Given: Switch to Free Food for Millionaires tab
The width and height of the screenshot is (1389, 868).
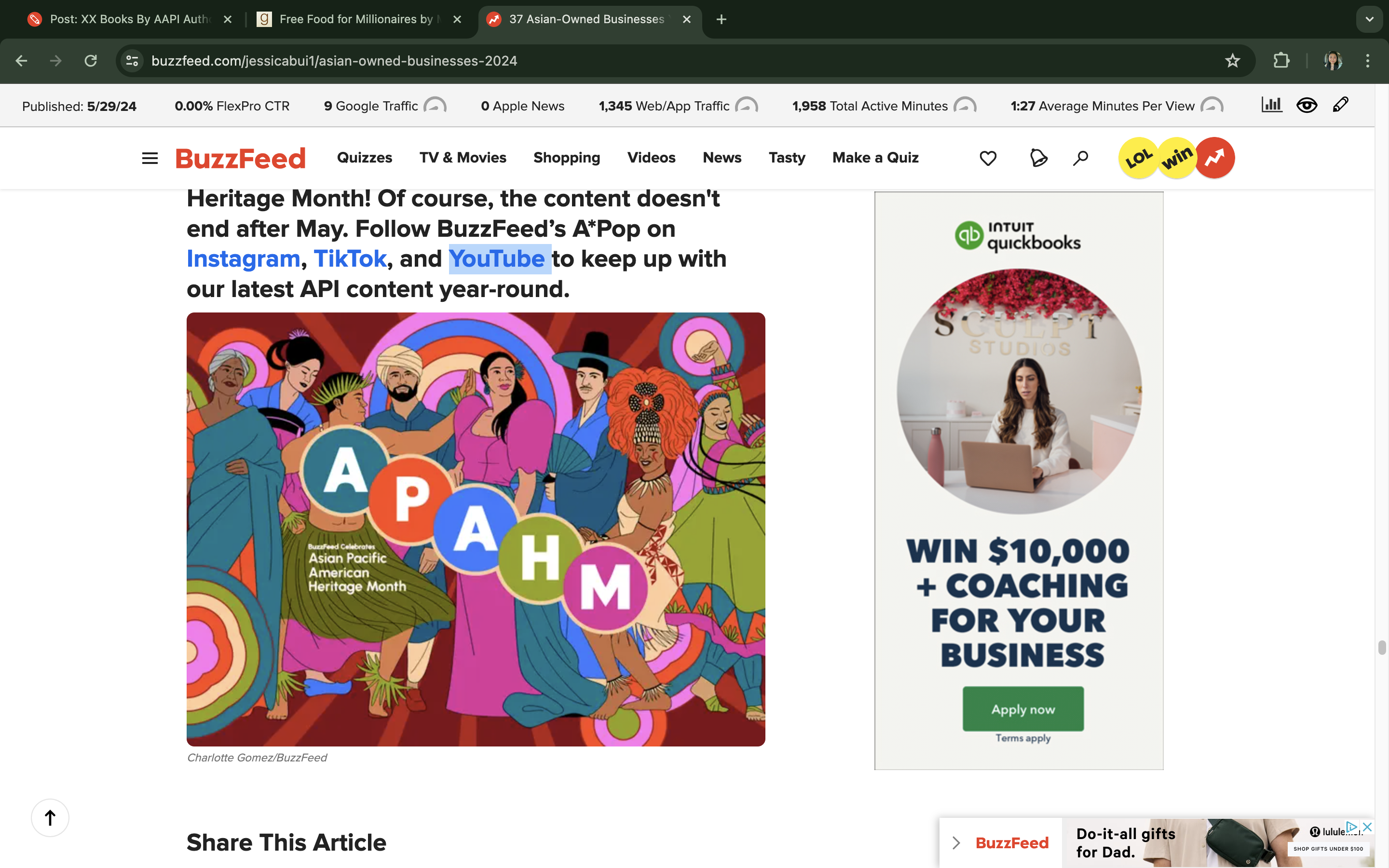Looking at the screenshot, I should (356, 19).
